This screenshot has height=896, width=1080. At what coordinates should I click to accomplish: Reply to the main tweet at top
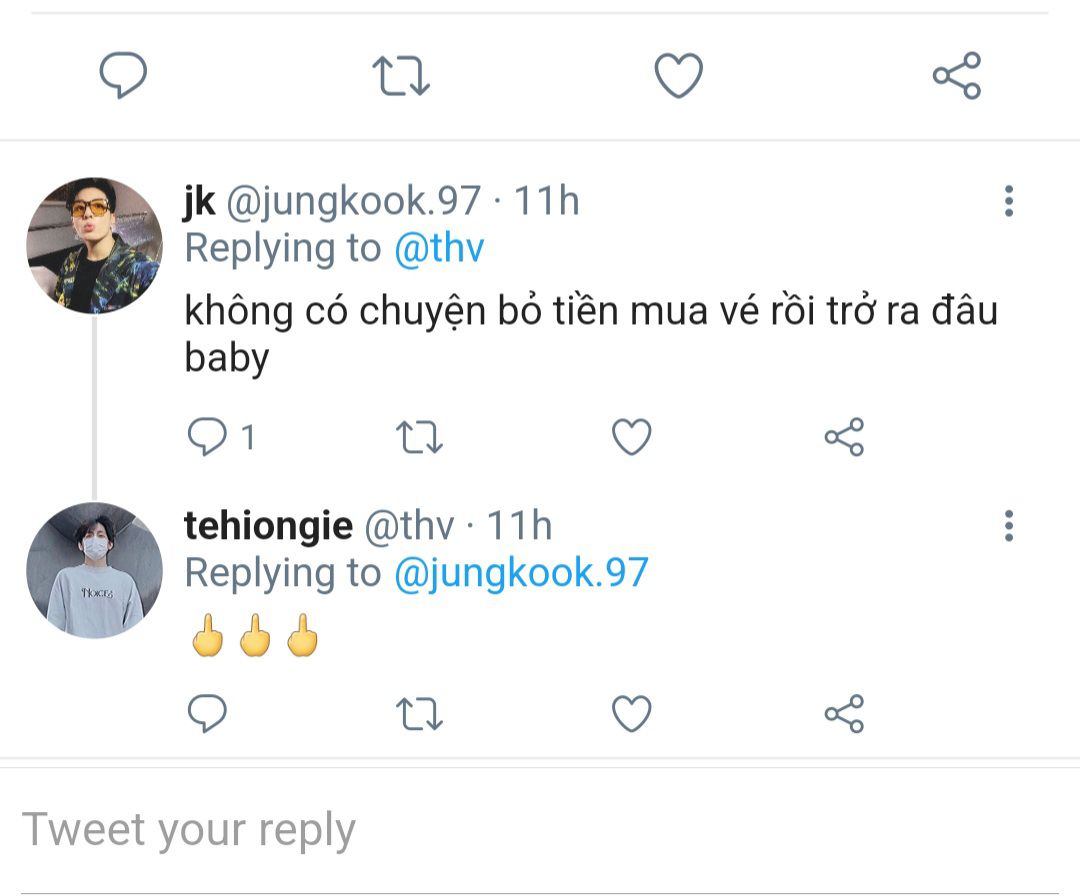click(124, 76)
